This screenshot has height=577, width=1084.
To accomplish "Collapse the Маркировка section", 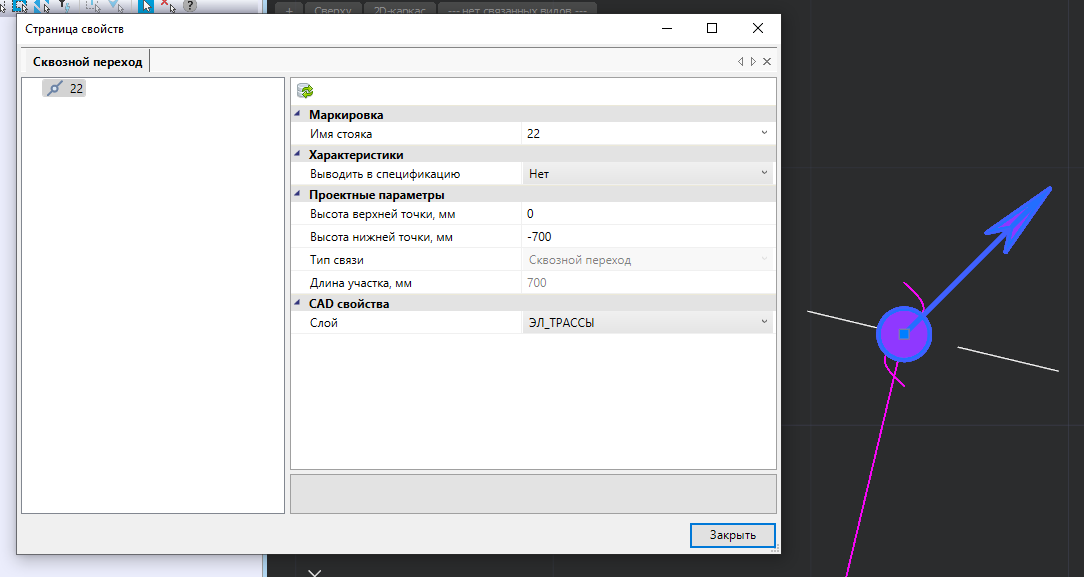I will (x=298, y=115).
